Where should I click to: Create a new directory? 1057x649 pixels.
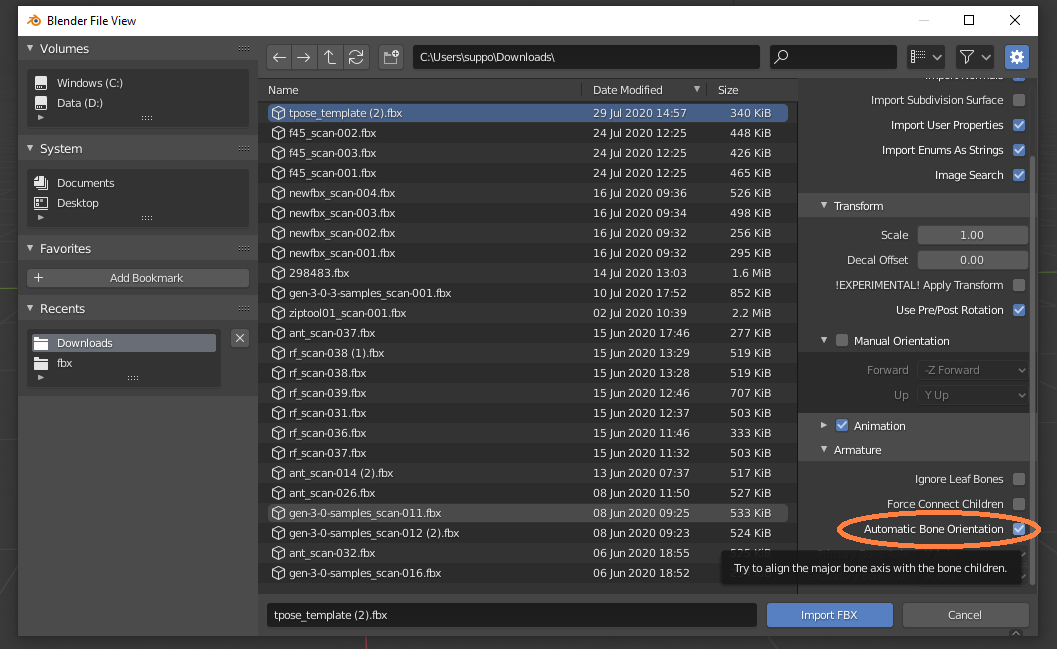pyautogui.click(x=390, y=57)
